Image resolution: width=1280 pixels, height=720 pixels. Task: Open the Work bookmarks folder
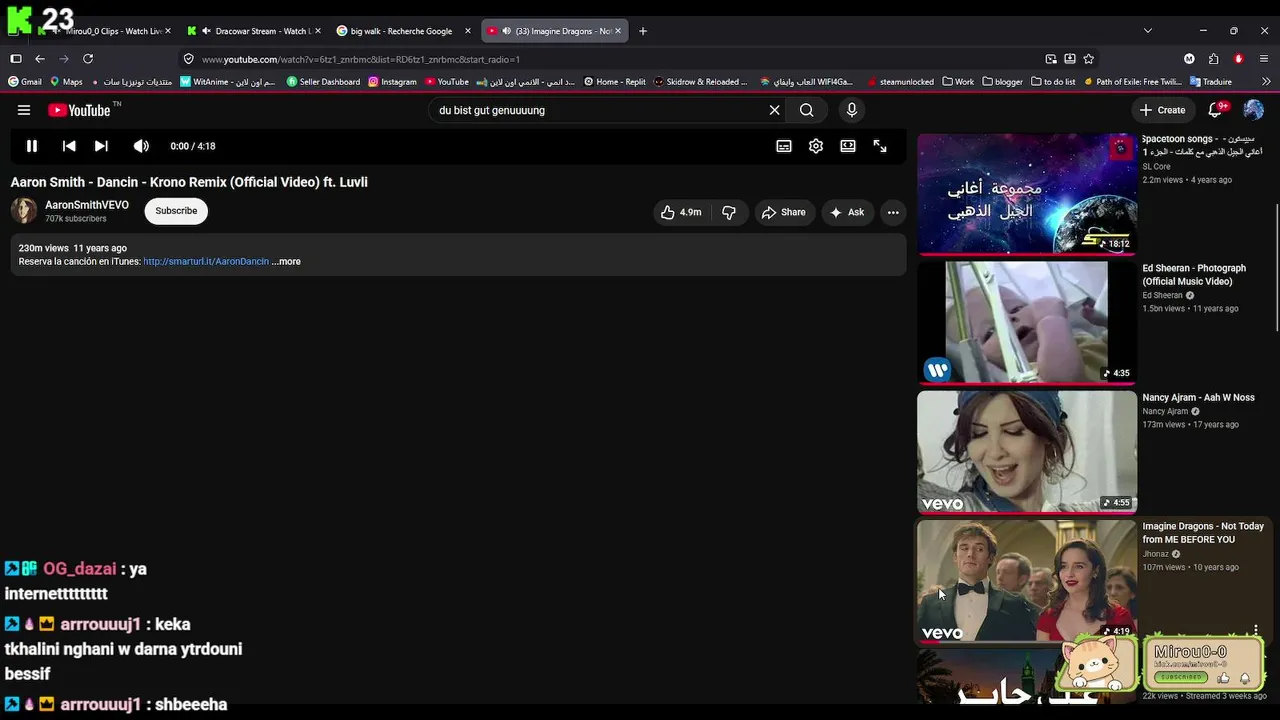coord(958,82)
